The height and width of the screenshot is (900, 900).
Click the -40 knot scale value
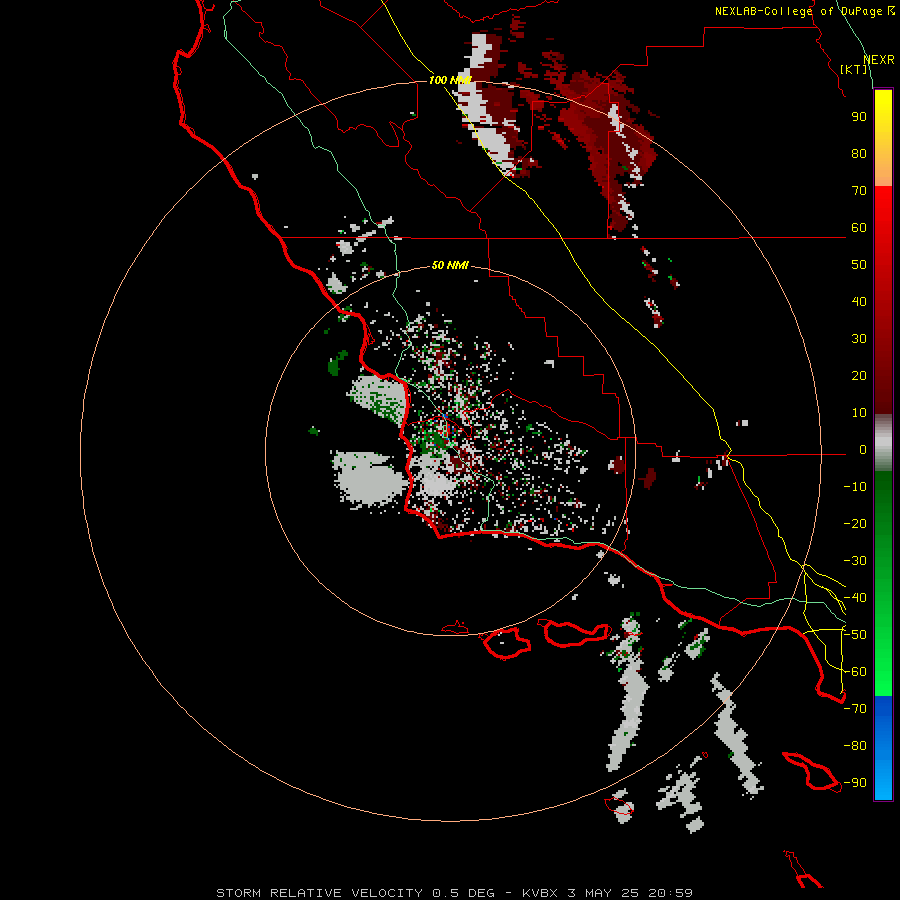point(855,598)
